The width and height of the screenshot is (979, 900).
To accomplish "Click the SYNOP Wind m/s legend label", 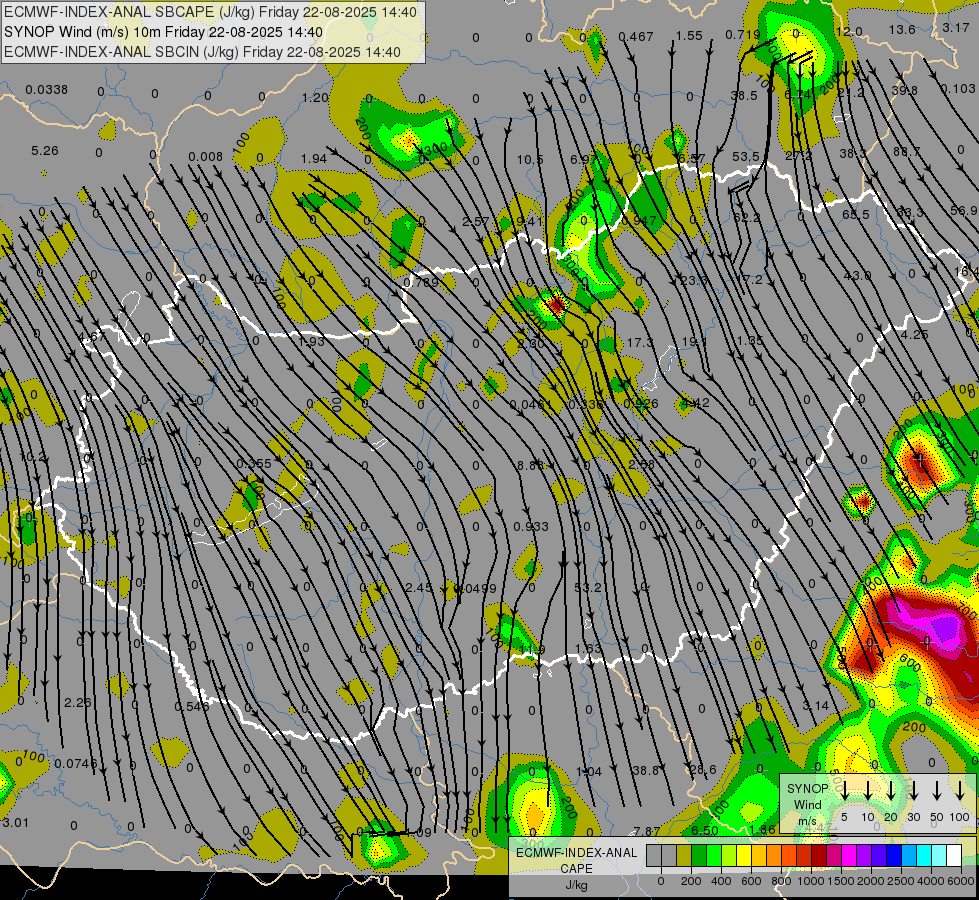I will (x=807, y=804).
